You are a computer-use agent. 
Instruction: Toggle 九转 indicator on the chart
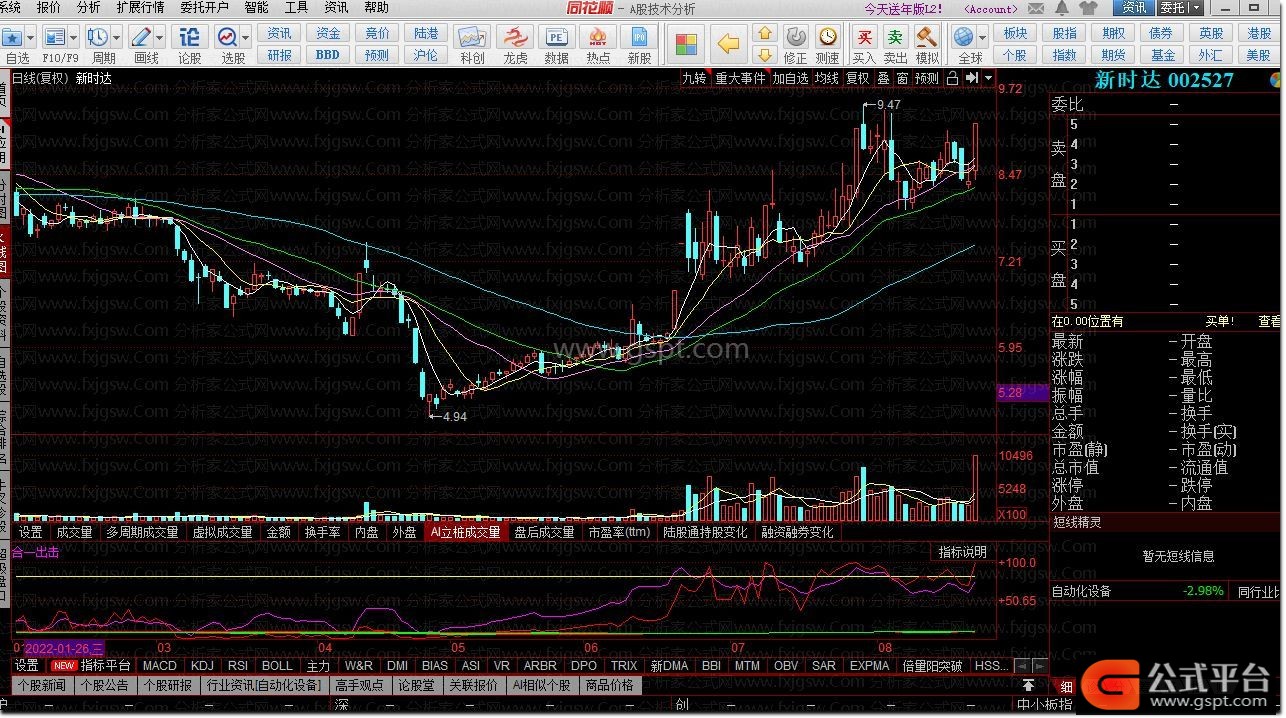click(x=693, y=78)
